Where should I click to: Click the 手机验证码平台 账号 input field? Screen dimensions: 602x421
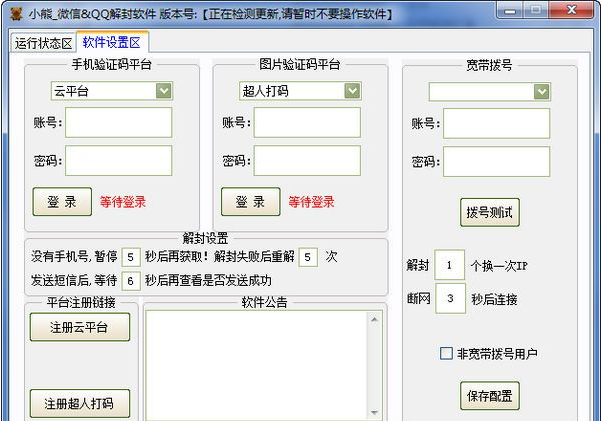(118, 123)
